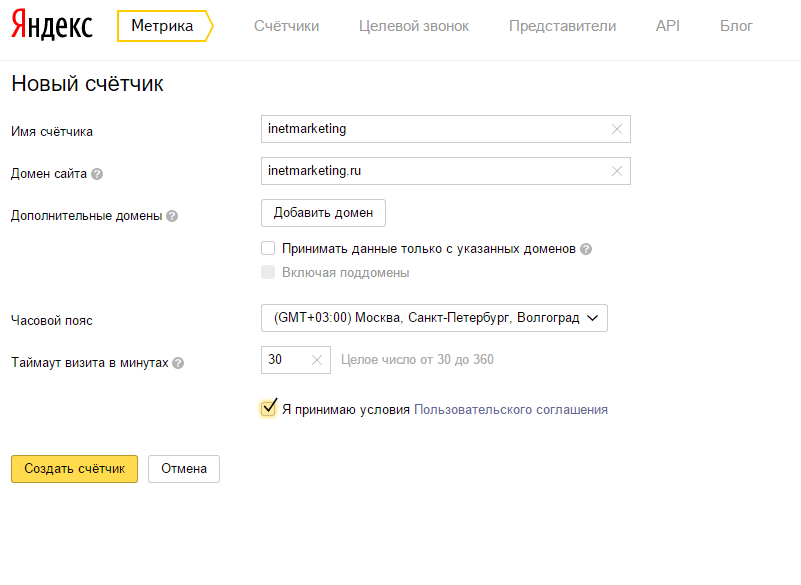The image size is (801, 585).
Task: Enable Принимать данные только с указанных доменов
Action: (x=268, y=248)
